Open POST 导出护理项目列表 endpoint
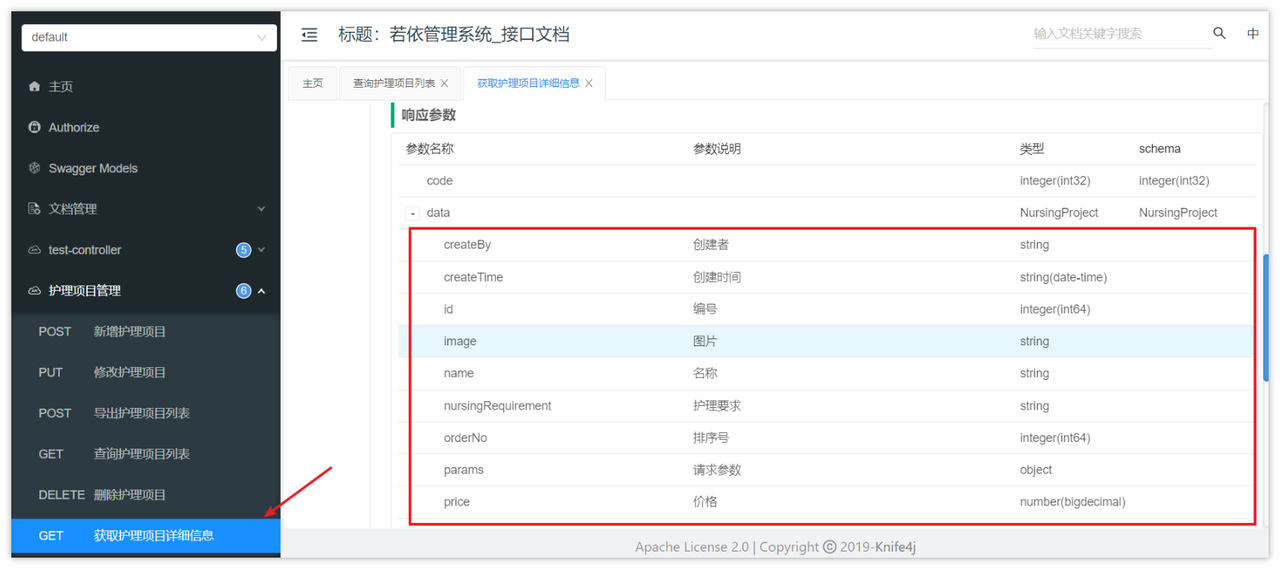Screen dimensions: 1280x569 [146, 413]
